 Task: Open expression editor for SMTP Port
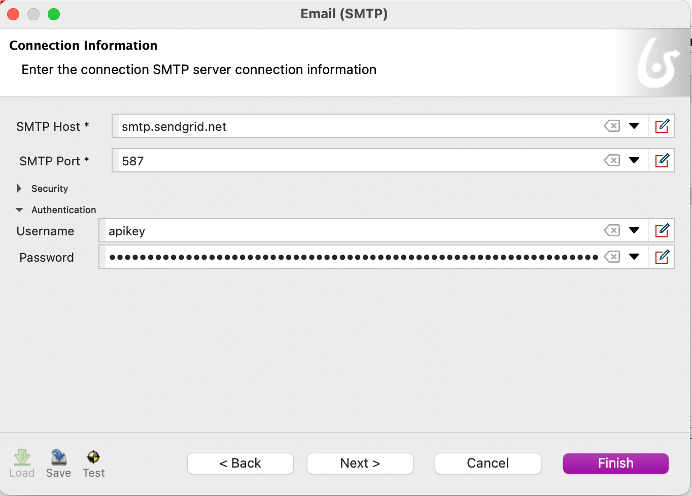pyautogui.click(x=662, y=160)
